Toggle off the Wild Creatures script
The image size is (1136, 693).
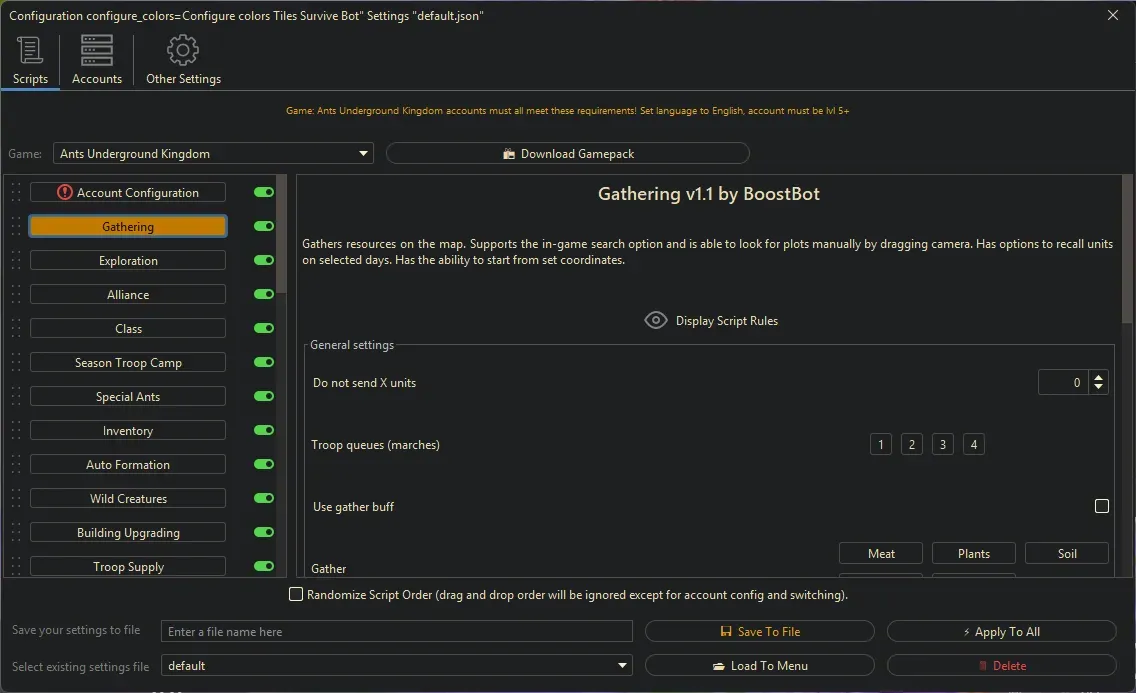click(x=264, y=499)
